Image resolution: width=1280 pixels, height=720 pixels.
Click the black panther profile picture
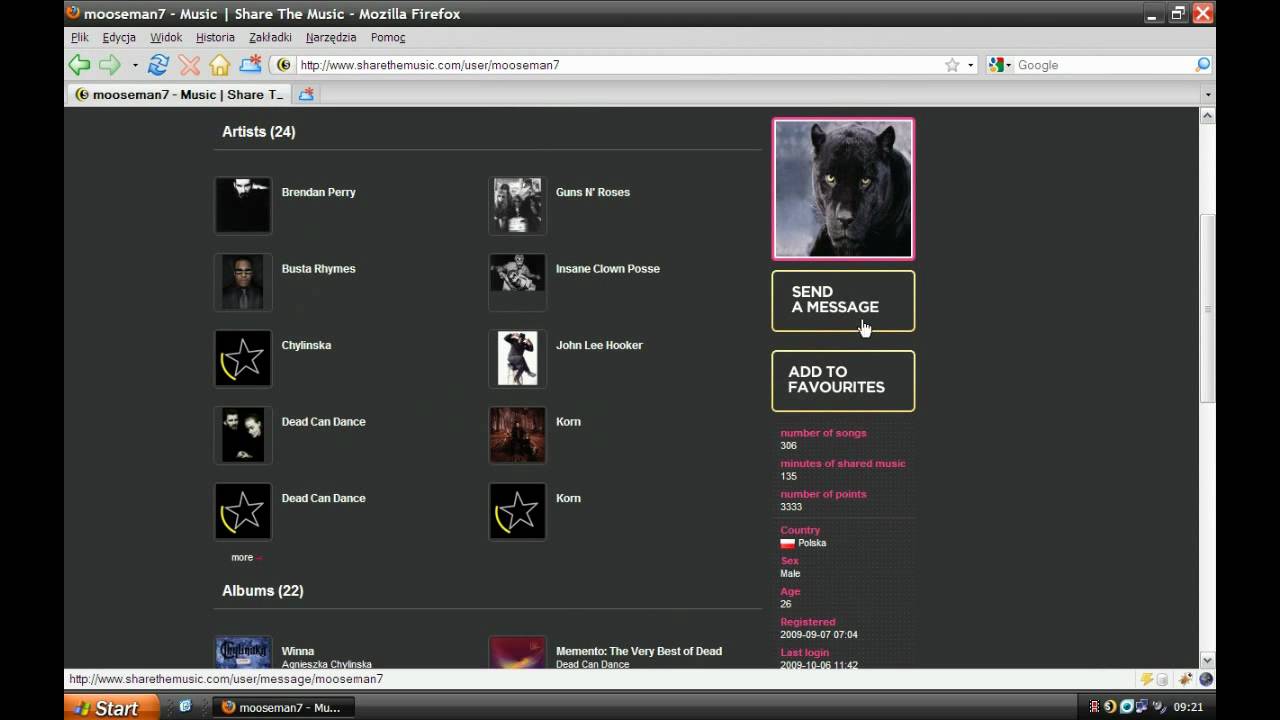point(843,189)
